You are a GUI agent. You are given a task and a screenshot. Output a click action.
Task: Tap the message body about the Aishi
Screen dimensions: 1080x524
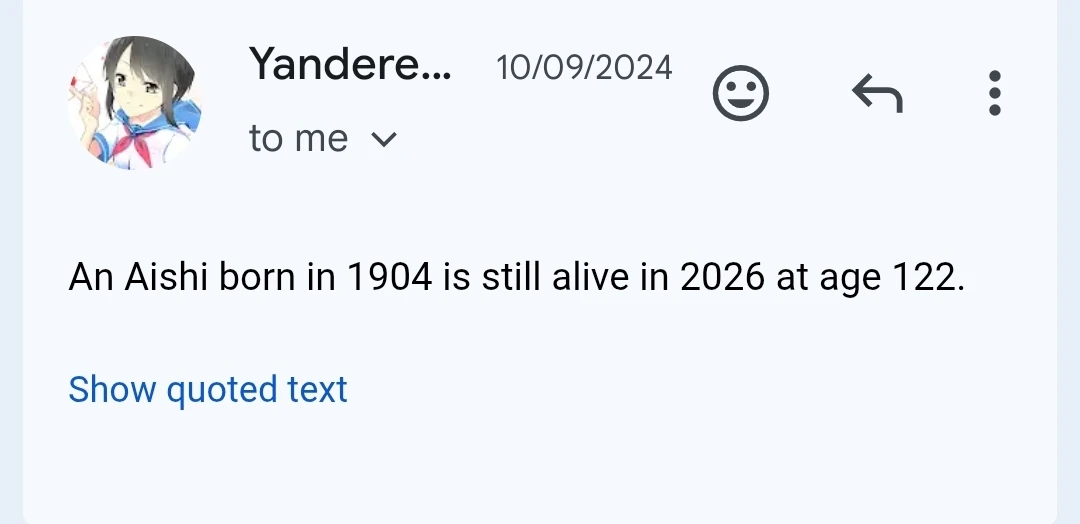pyautogui.click(x=516, y=278)
